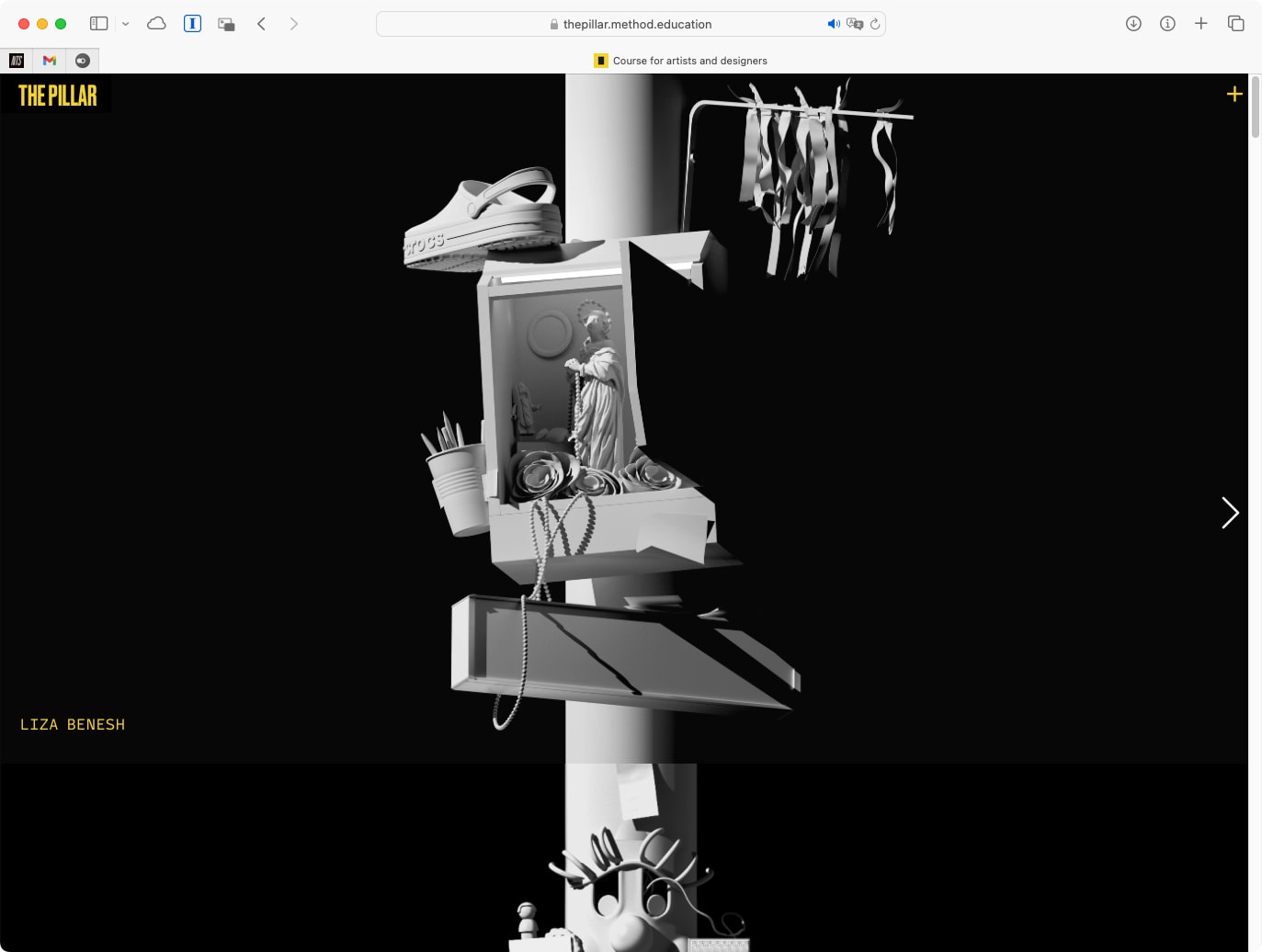Select the Course for artists and designers tab
The image size is (1262, 952).
pos(680,61)
